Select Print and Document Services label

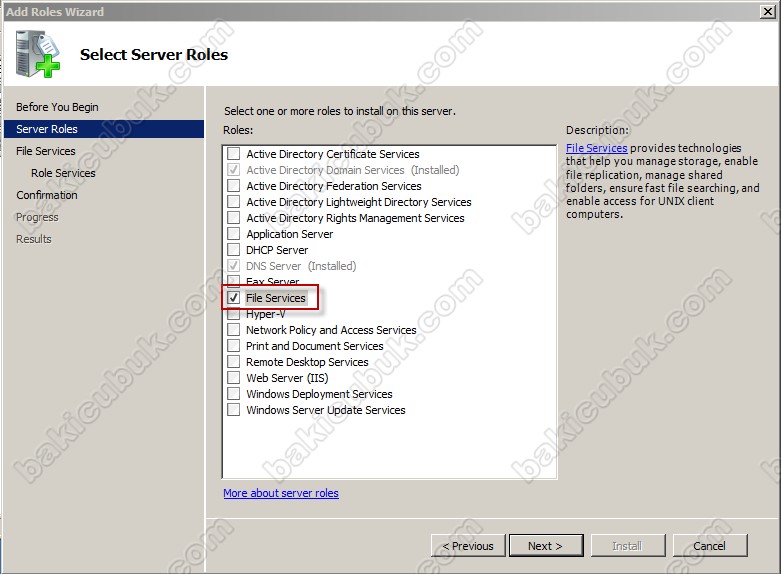pos(315,346)
